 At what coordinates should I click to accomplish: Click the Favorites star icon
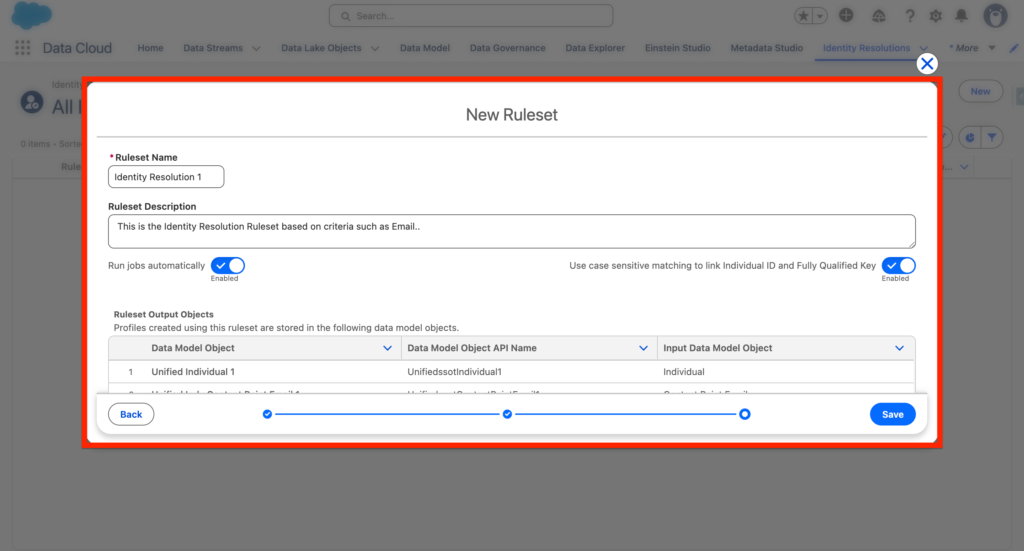804,16
